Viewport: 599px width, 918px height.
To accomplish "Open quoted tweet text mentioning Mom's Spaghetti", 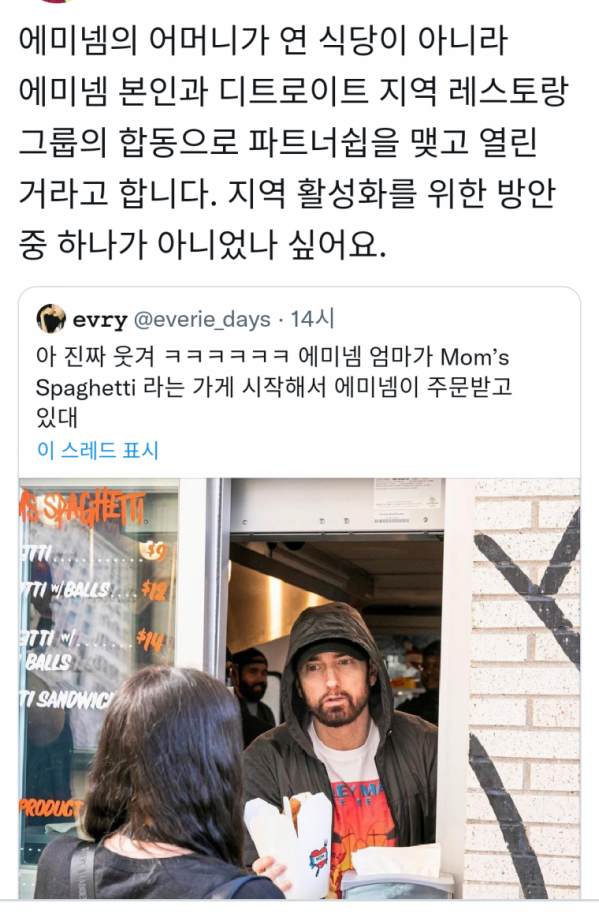I will 273,387.
